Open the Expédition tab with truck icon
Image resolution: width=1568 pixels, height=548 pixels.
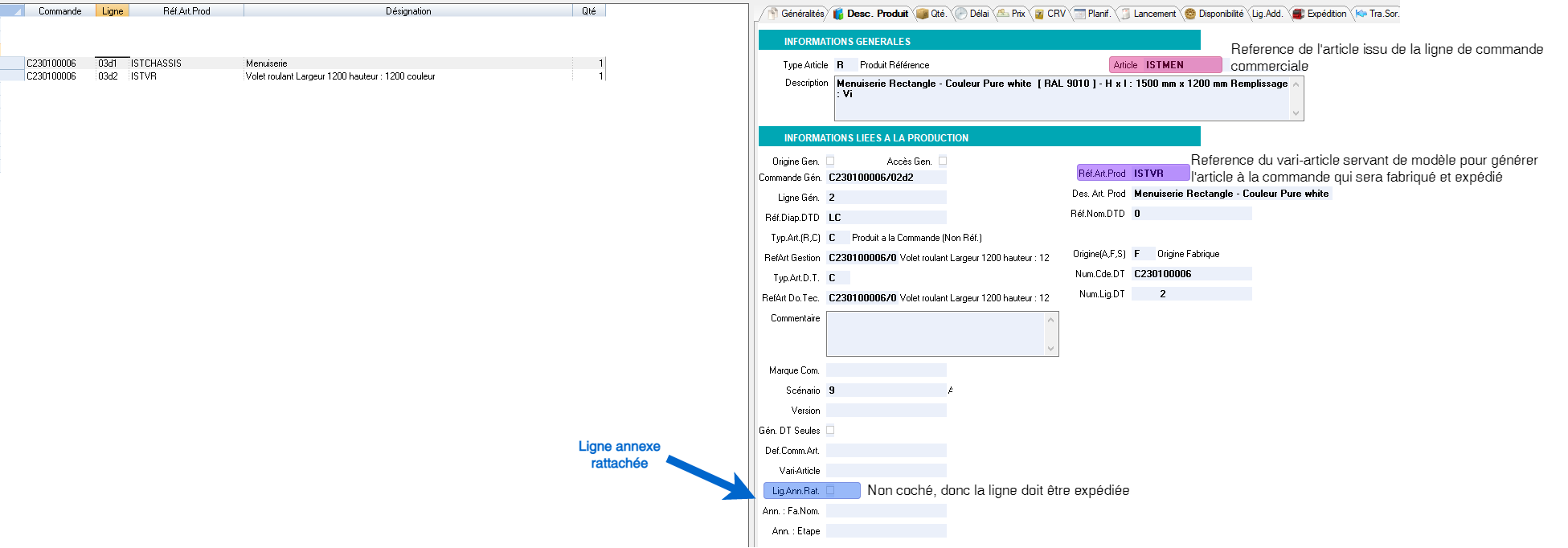(1320, 14)
